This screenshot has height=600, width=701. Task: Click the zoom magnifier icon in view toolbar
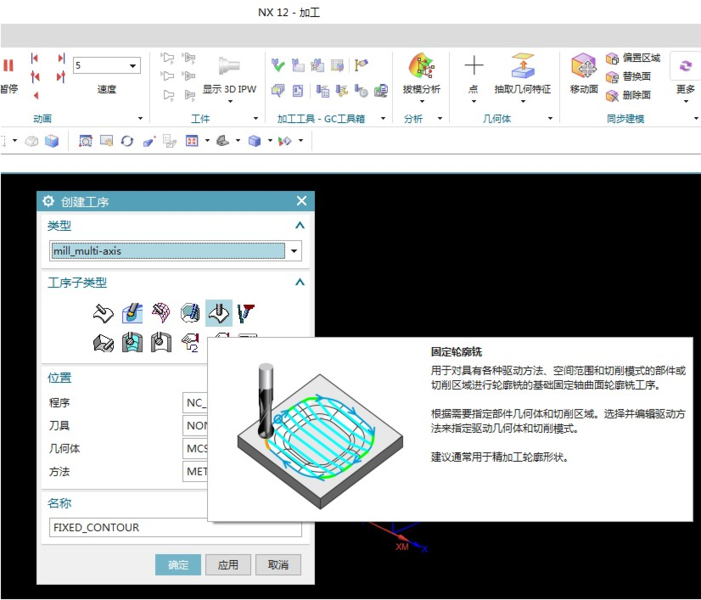85,141
